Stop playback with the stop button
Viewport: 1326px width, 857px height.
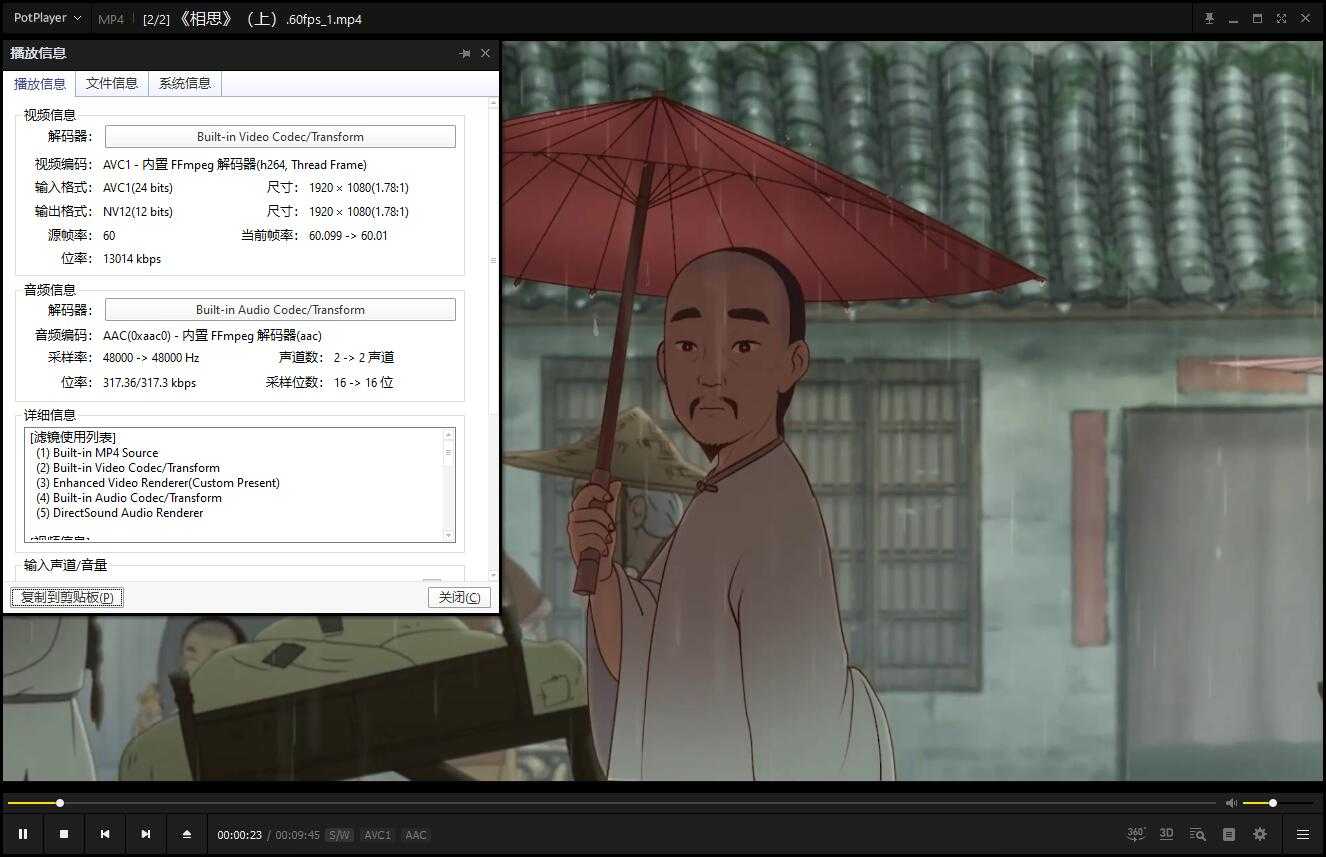click(x=64, y=834)
